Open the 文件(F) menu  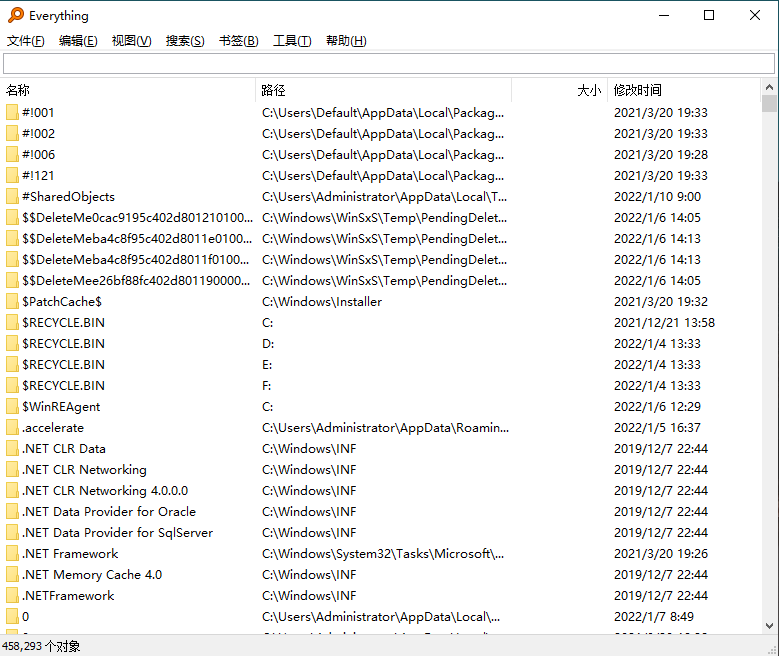25,41
